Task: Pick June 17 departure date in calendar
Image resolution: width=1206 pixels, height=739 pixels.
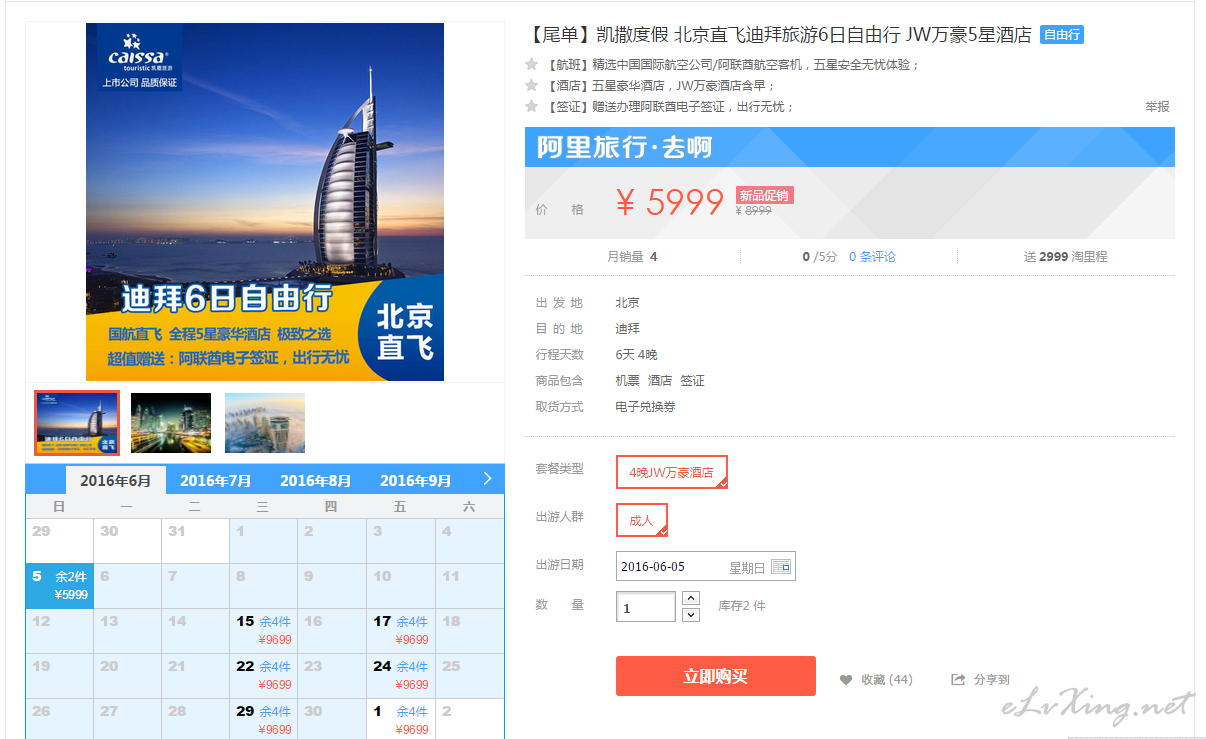Action: 400,631
